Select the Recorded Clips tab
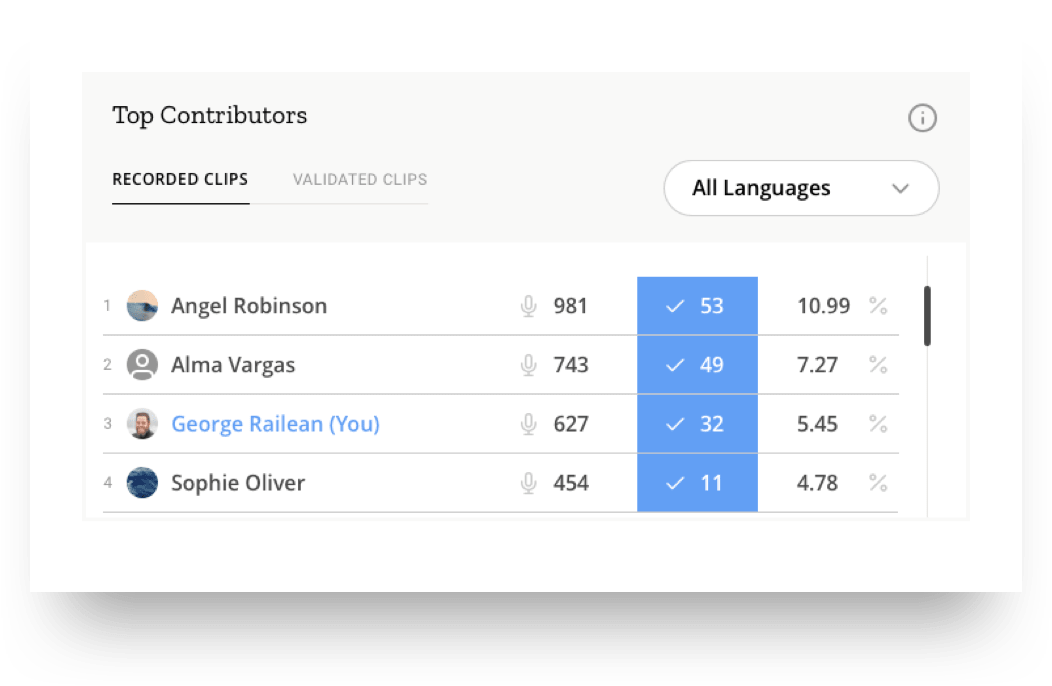 180,180
